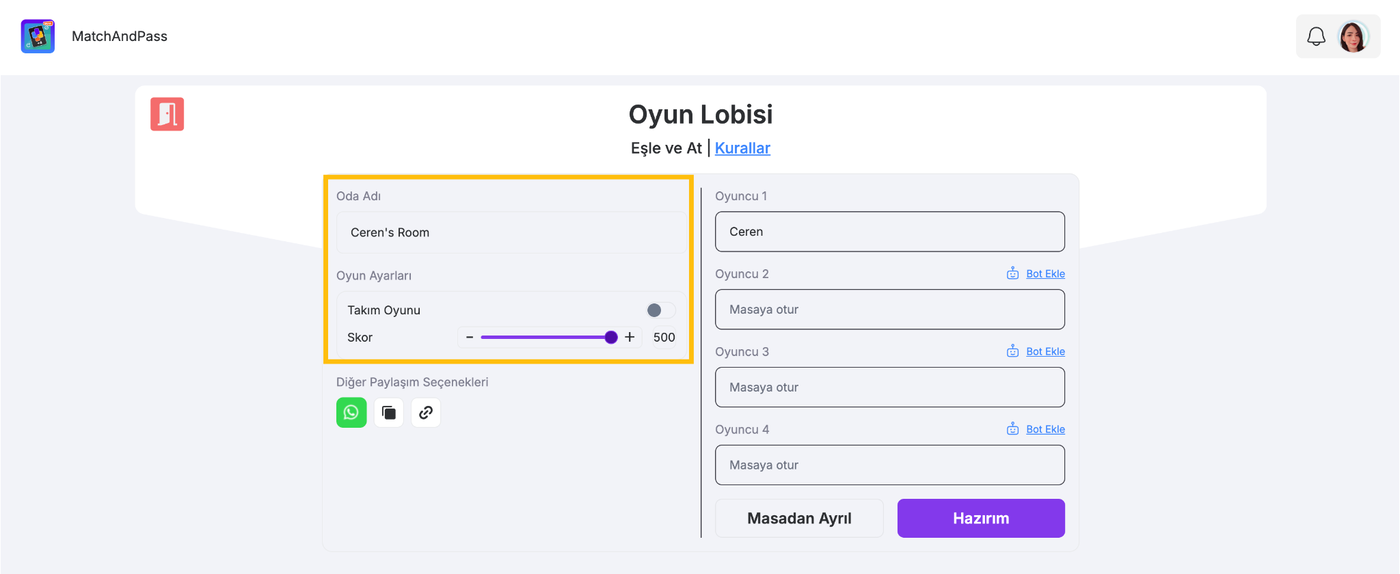Click the MatchAndPass app logo

coord(38,36)
